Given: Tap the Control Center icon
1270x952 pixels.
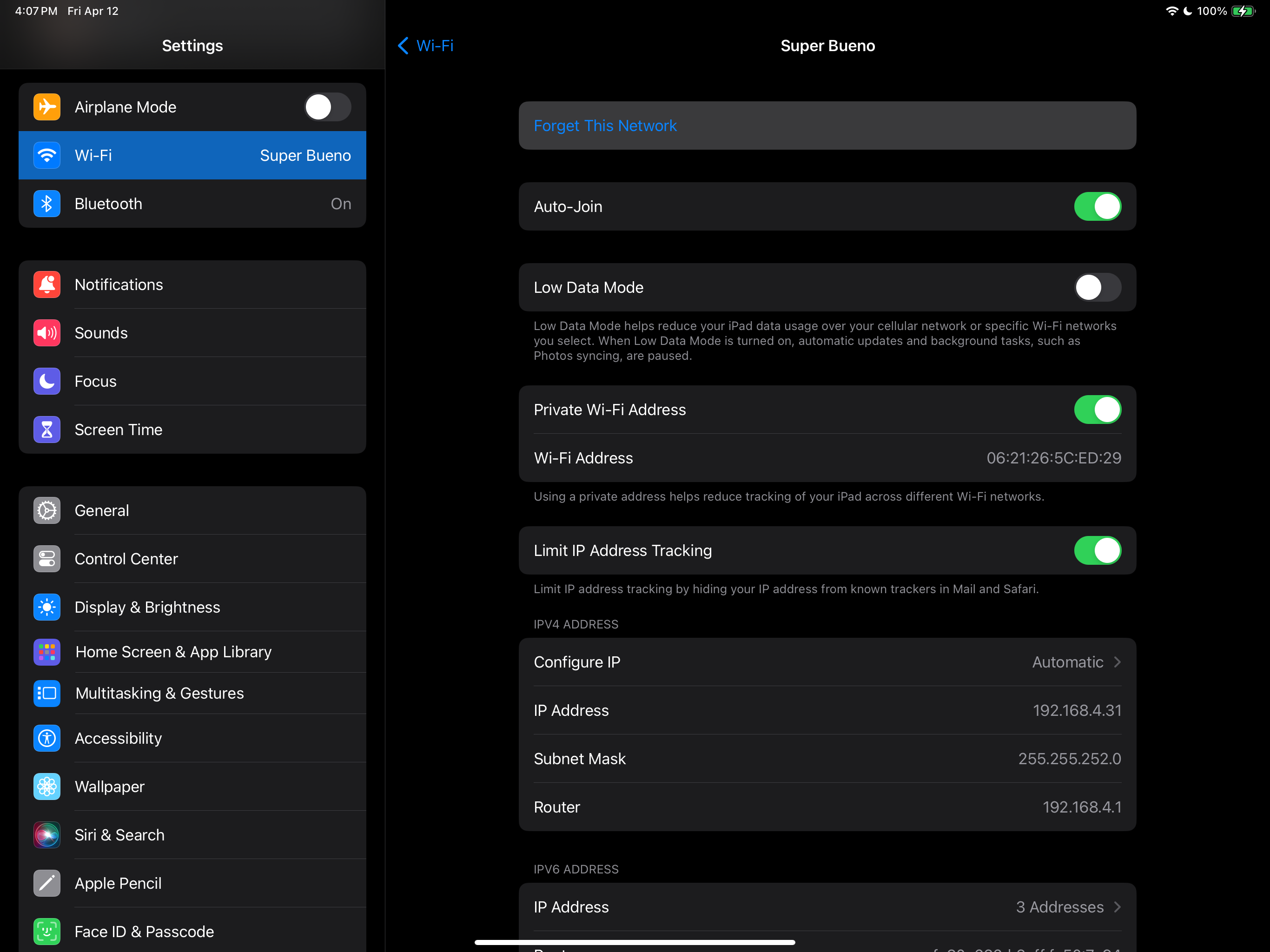Looking at the screenshot, I should (x=46, y=559).
